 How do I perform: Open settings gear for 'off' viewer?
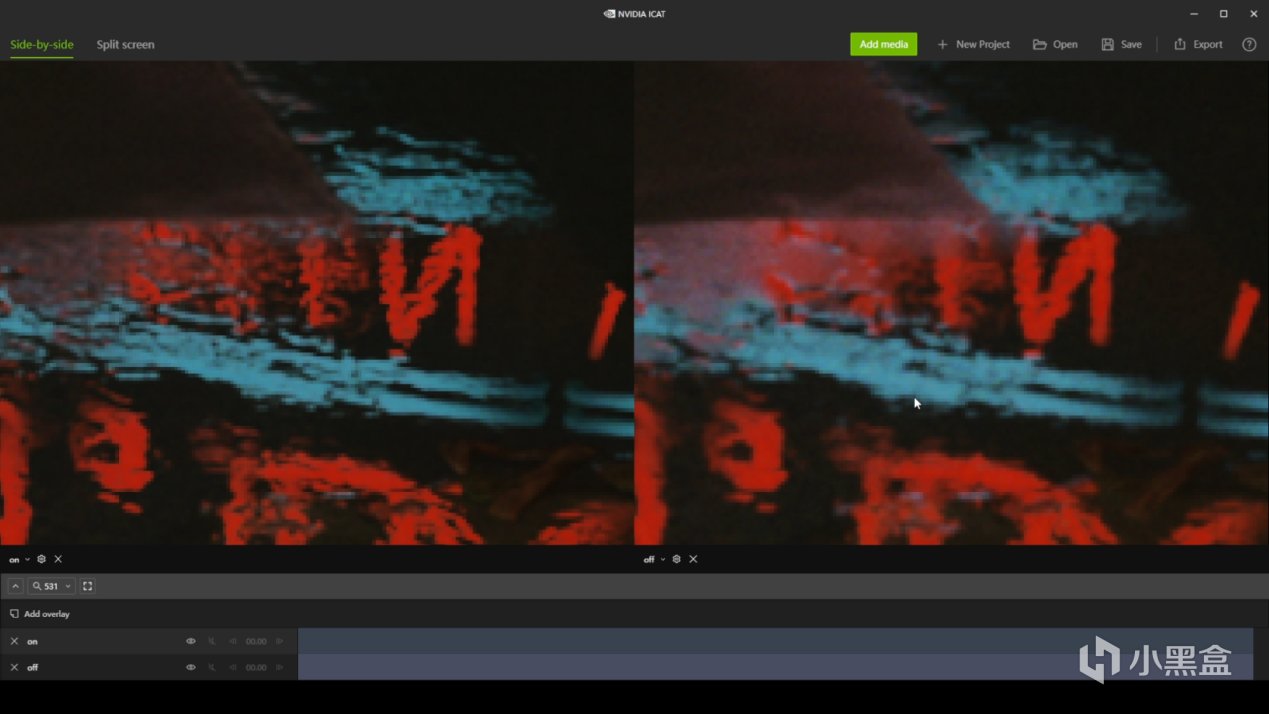676,559
